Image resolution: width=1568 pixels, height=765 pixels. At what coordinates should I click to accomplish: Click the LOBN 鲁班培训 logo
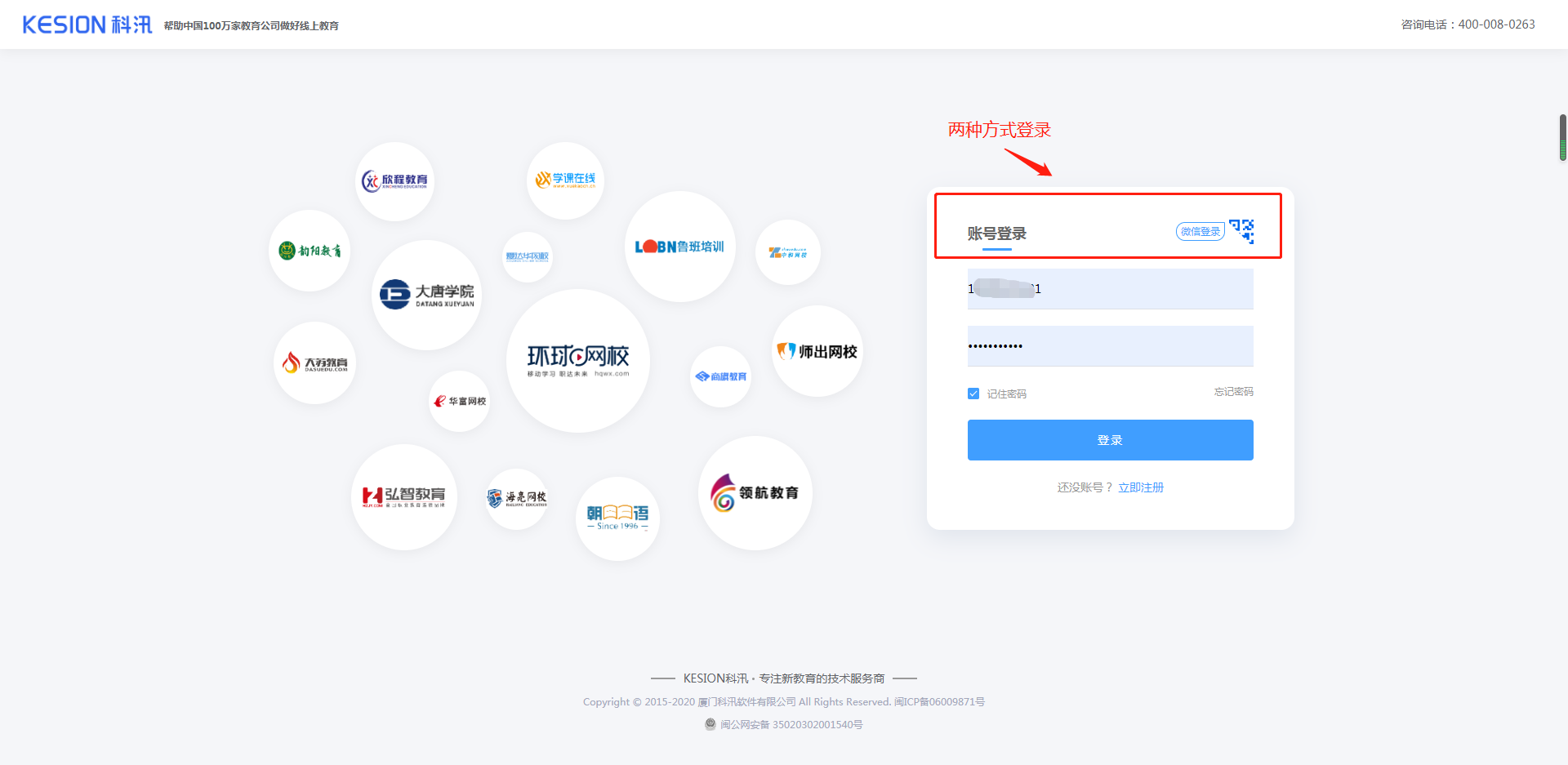coord(679,247)
